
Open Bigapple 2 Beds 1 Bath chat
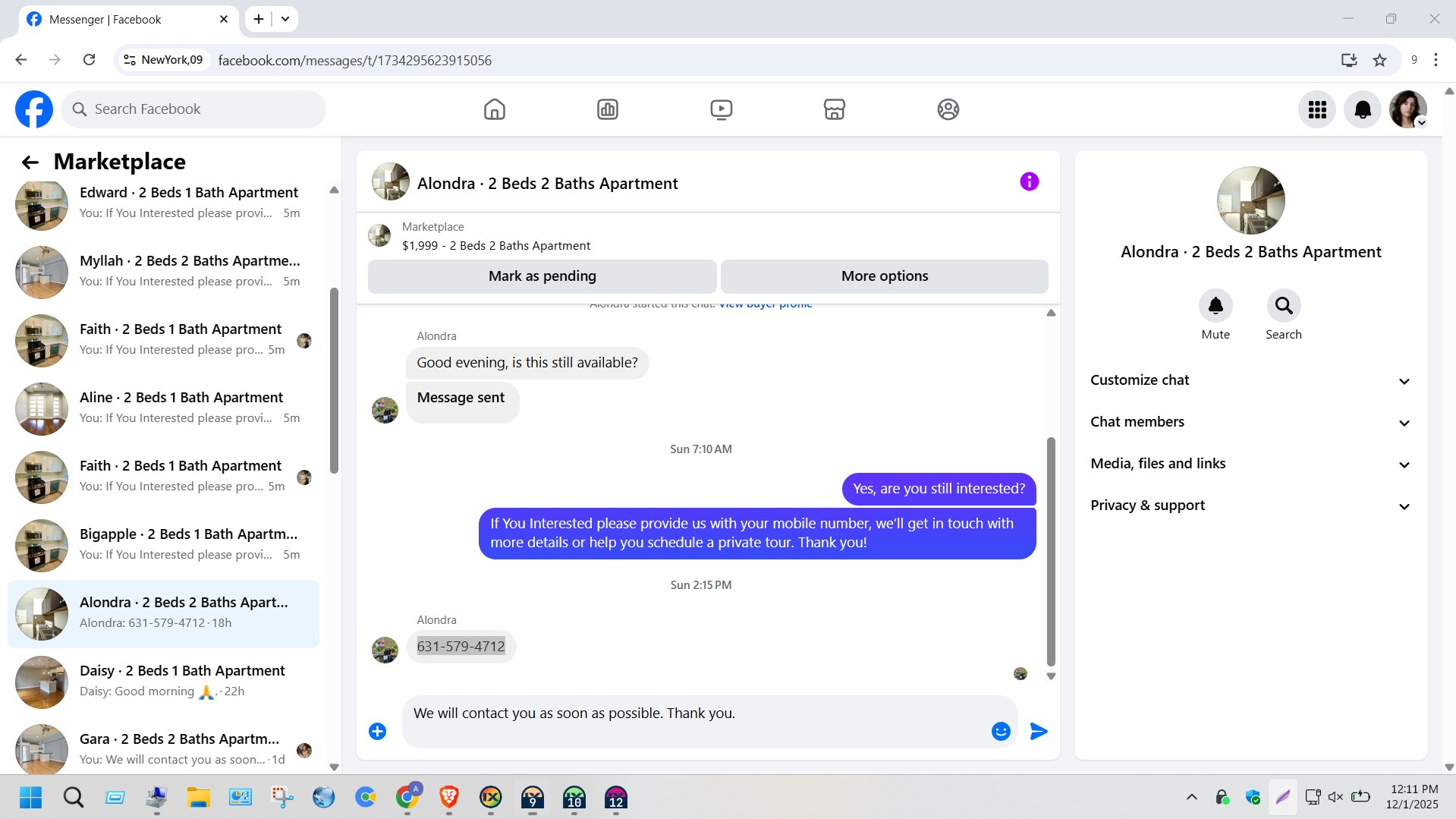click(163, 545)
